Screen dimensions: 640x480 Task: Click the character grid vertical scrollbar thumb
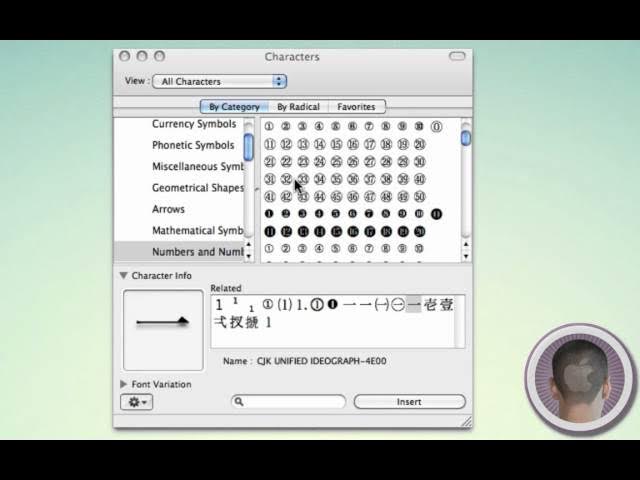click(466, 138)
